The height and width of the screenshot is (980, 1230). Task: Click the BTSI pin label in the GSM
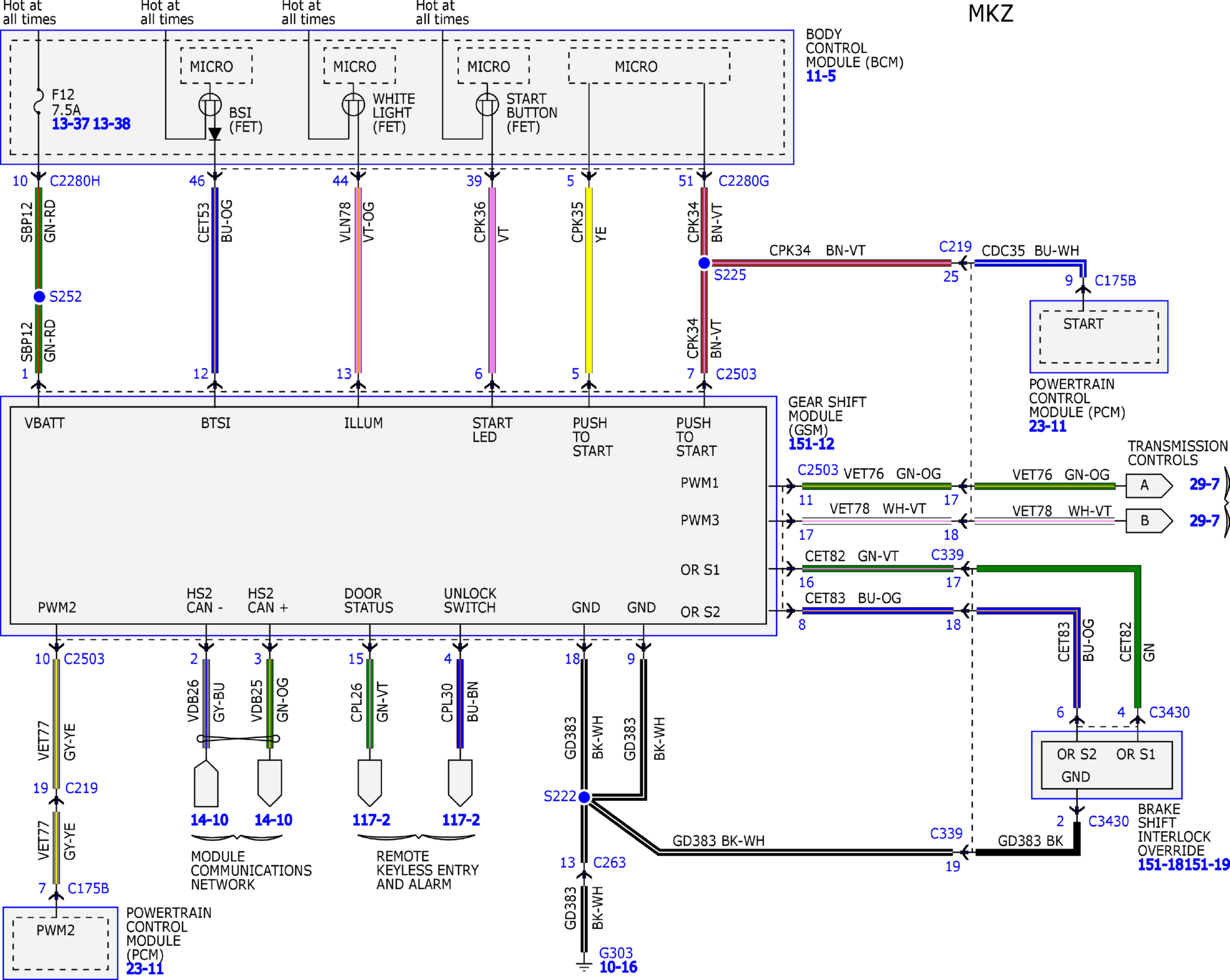216,423
